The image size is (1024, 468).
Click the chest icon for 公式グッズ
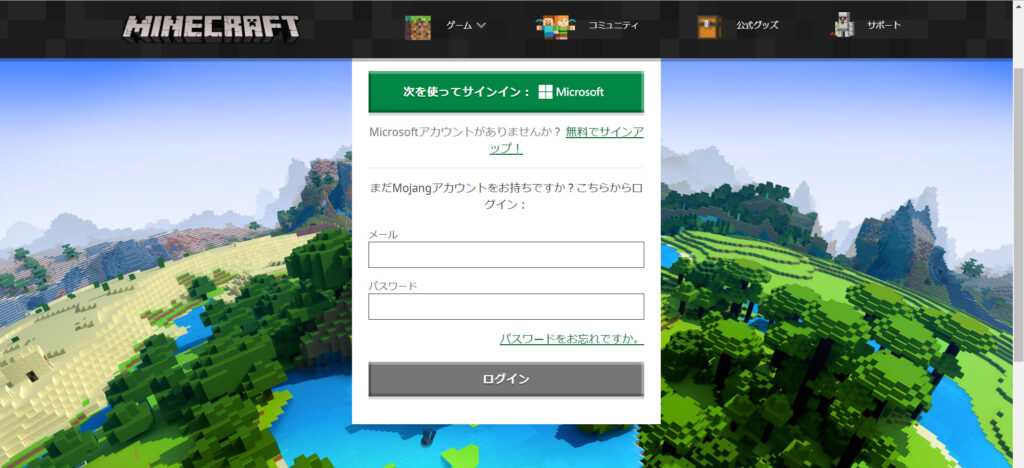[709, 27]
